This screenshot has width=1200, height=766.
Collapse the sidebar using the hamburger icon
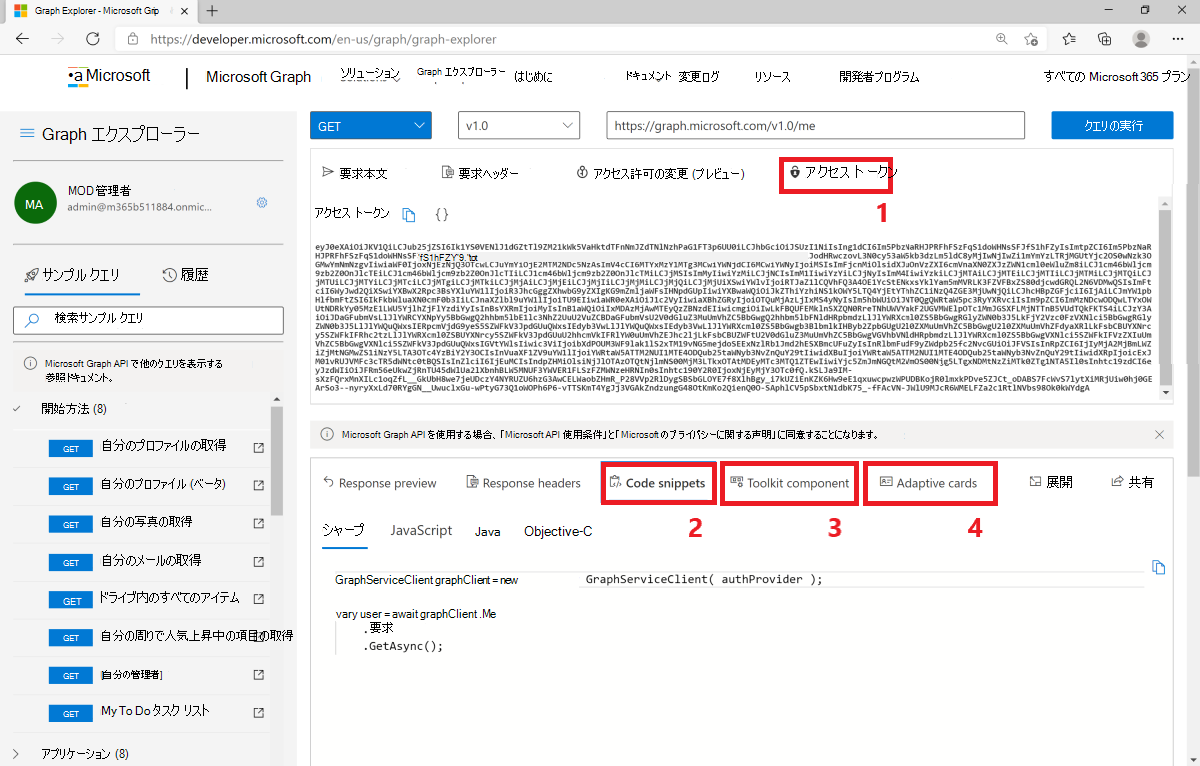[28, 133]
